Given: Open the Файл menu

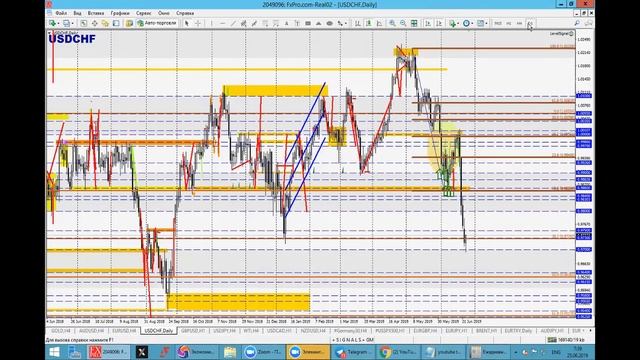Looking at the screenshot, I should tap(61, 13).
